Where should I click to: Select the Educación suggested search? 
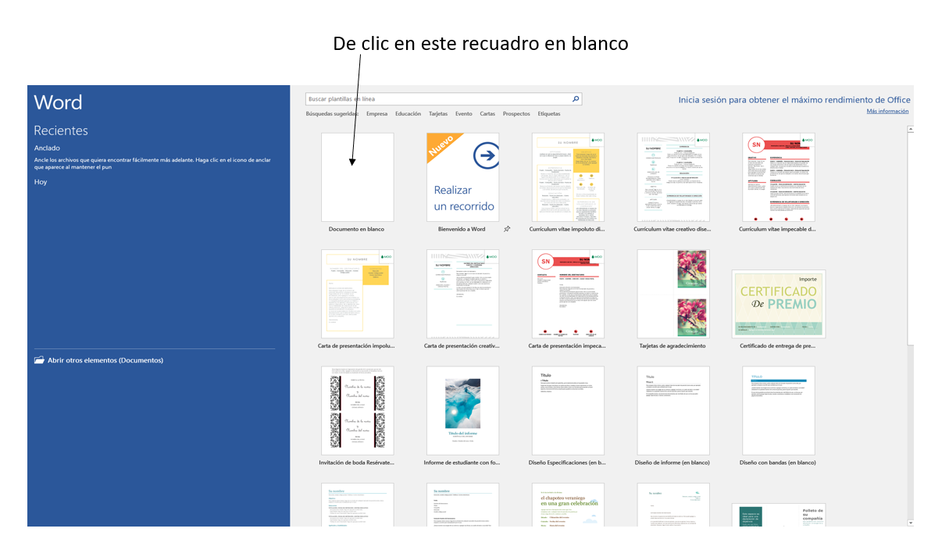point(408,114)
